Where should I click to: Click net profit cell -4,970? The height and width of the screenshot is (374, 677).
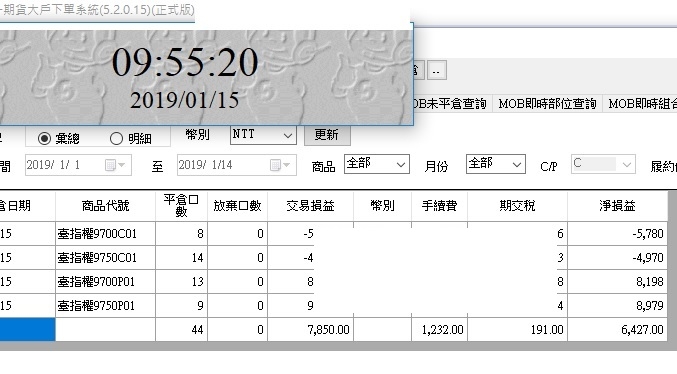pos(617,258)
